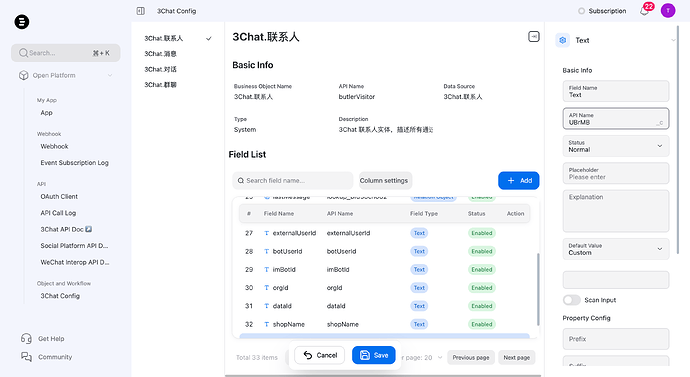Select the Subscription radio indicator
Image resolution: width=690 pixels, height=377 pixels.
(581, 11)
